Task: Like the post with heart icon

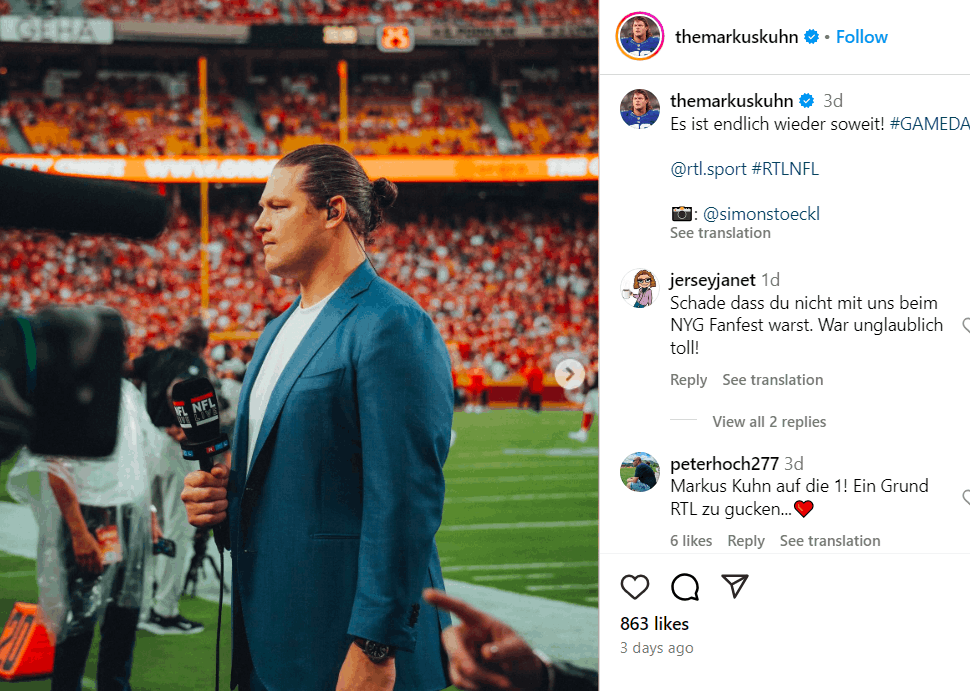Action: click(635, 587)
